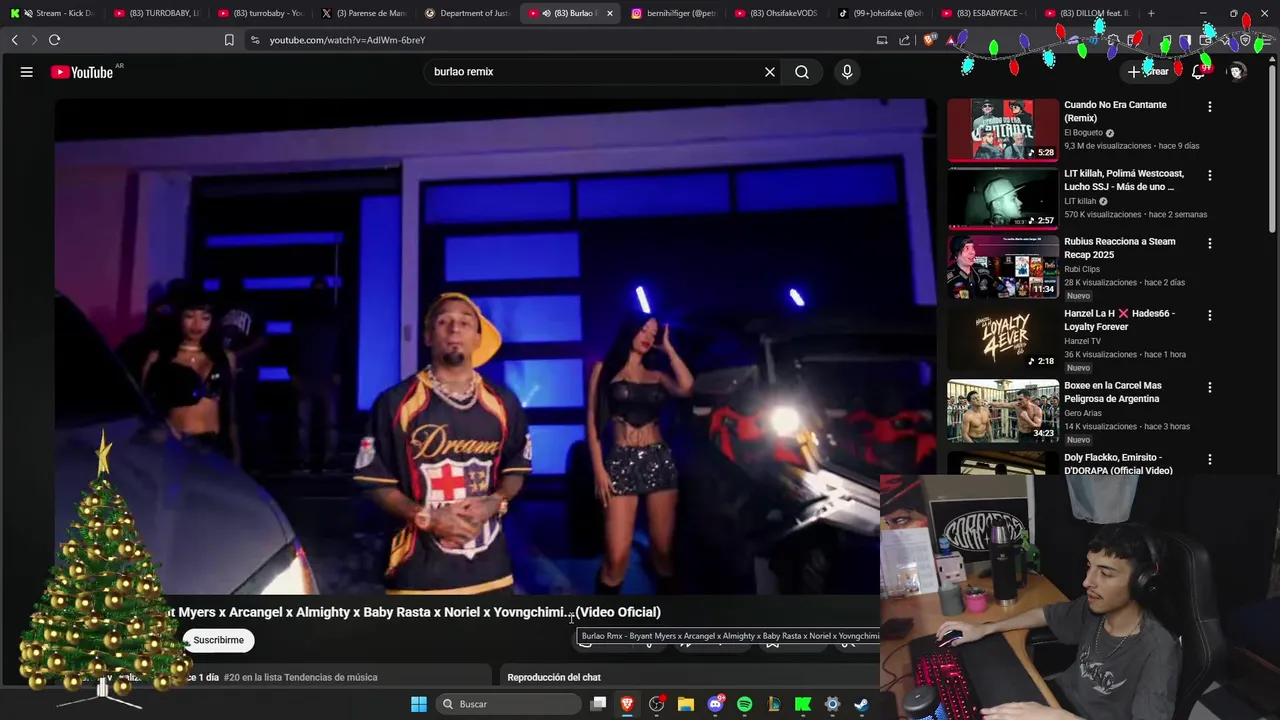Switch to the (83) DILLOM feat tab

coord(1089,13)
